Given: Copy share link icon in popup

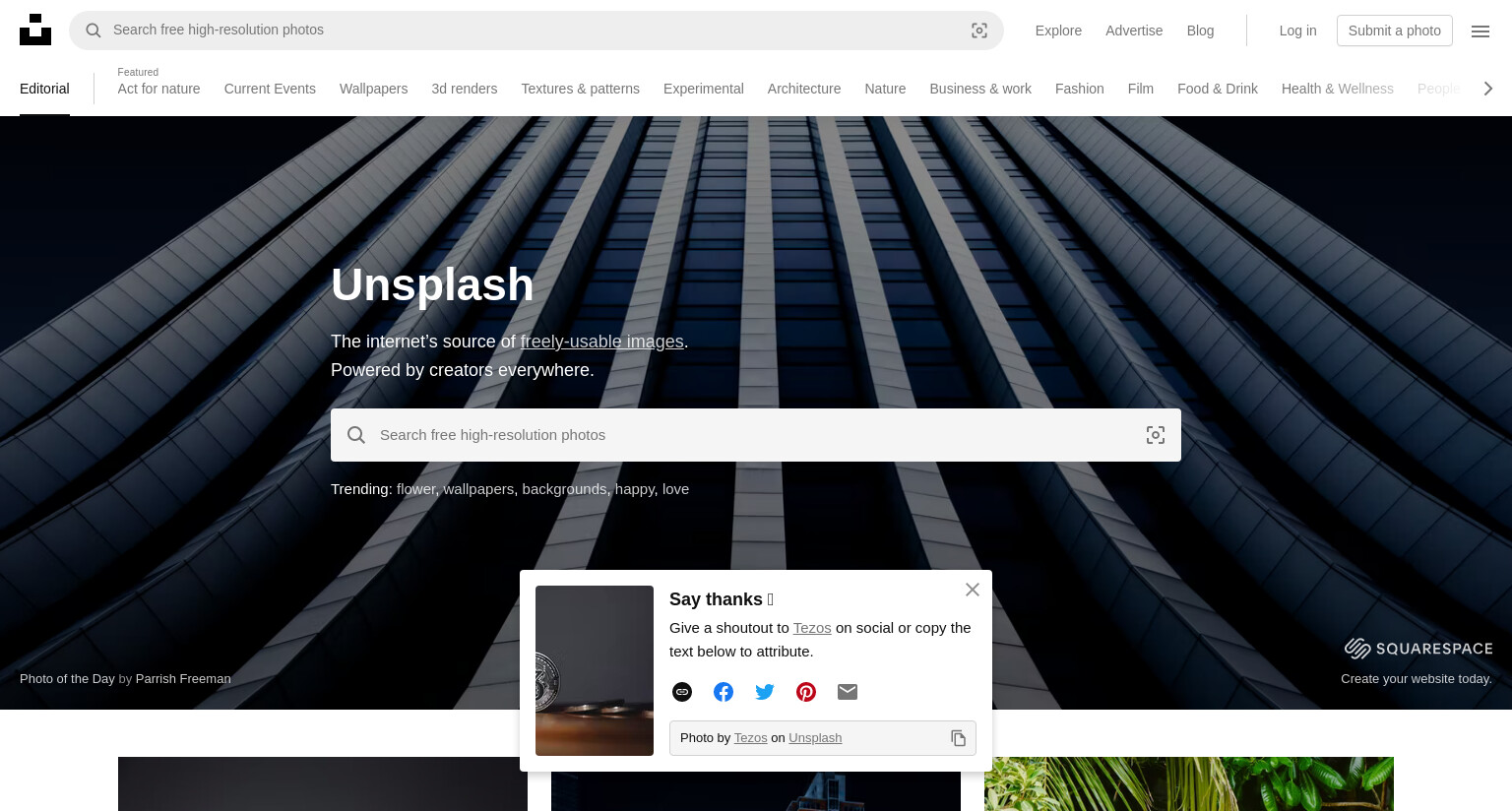Looking at the screenshot, I should (x=682, y=692).
